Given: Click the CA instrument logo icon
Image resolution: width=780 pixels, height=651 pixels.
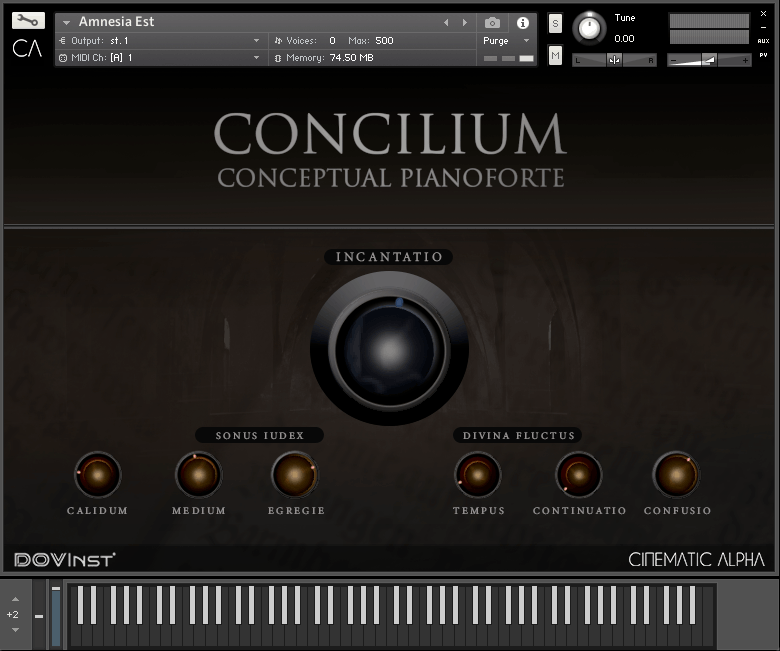Looking at the screenshot, I should [x=27, y=48].
